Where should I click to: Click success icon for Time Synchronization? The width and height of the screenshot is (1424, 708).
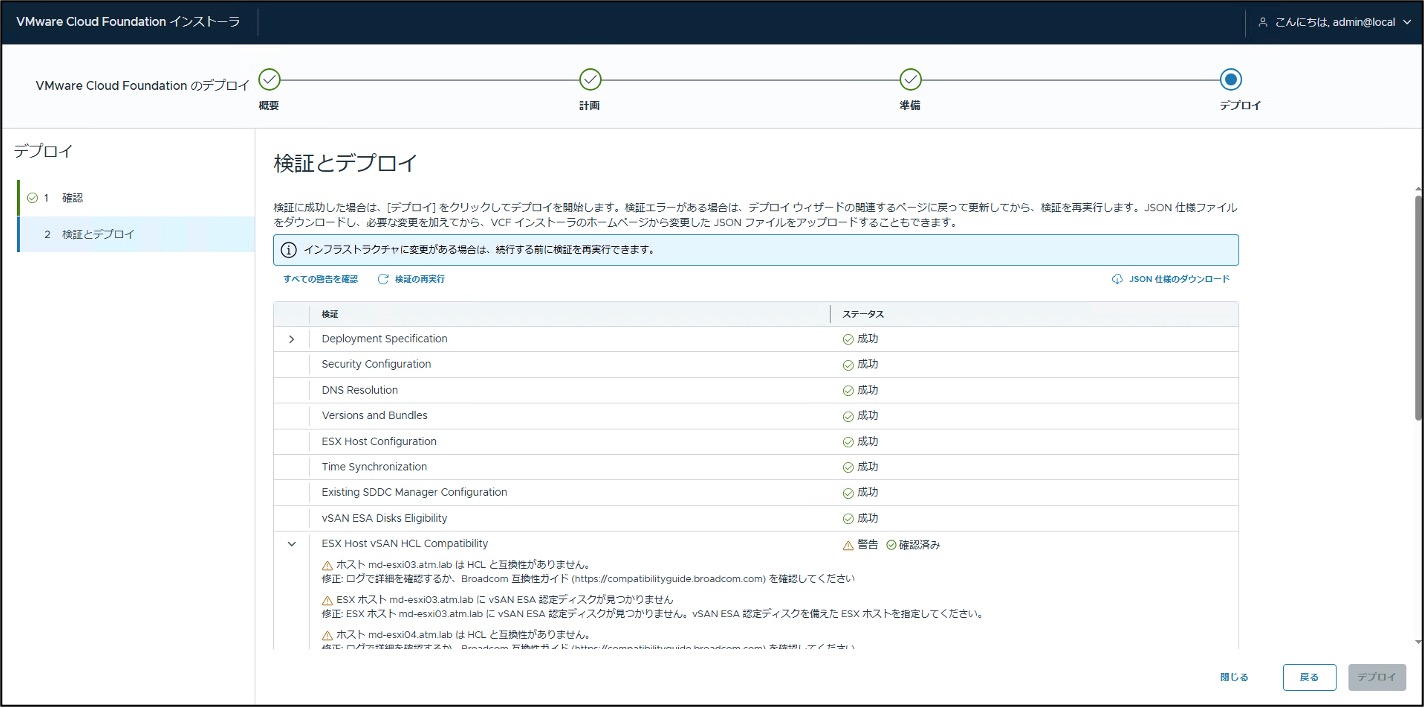click(x=848, y=467)
